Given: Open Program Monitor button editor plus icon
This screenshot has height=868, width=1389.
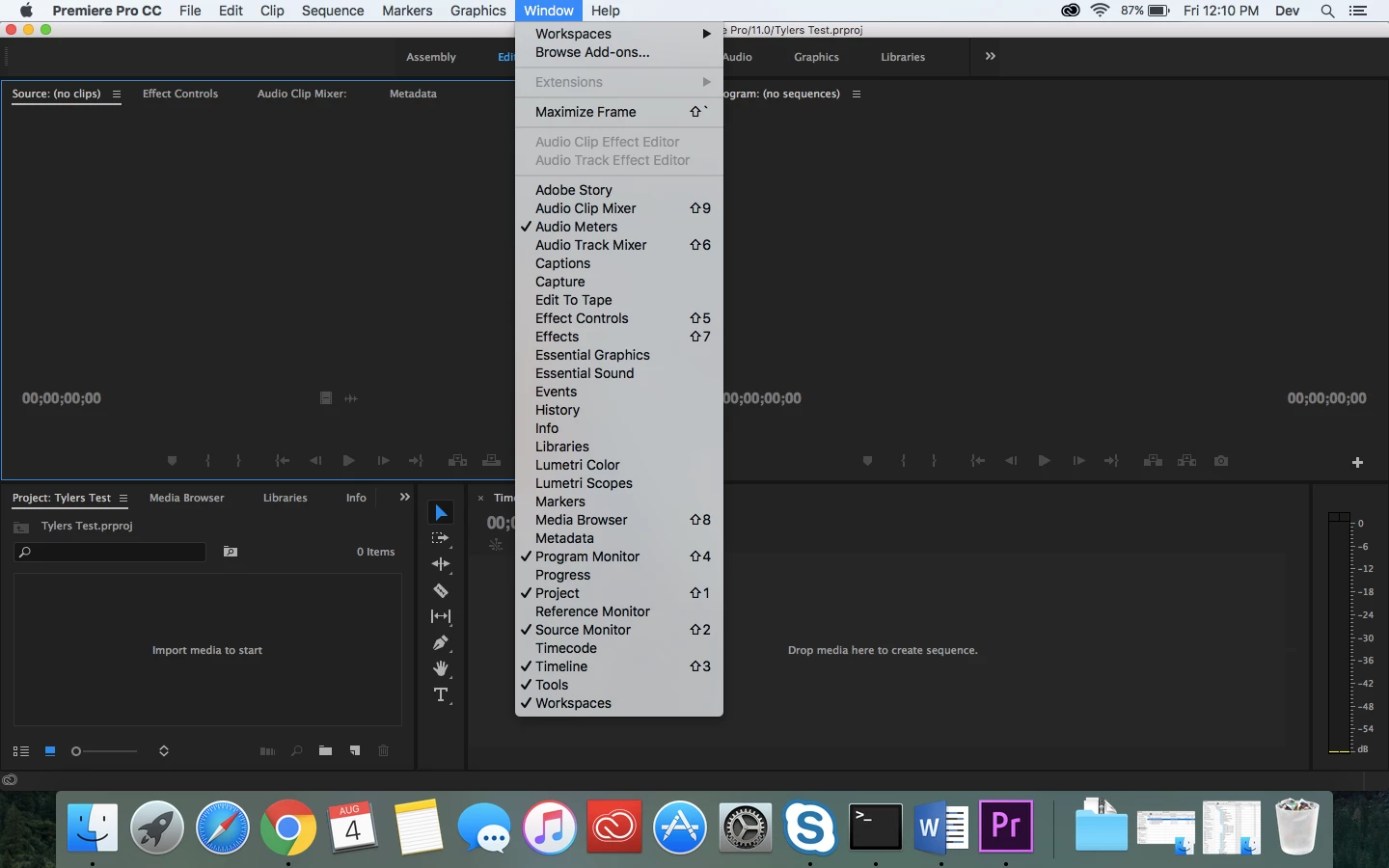Looking at the screenshot, I should (1357, 463).
